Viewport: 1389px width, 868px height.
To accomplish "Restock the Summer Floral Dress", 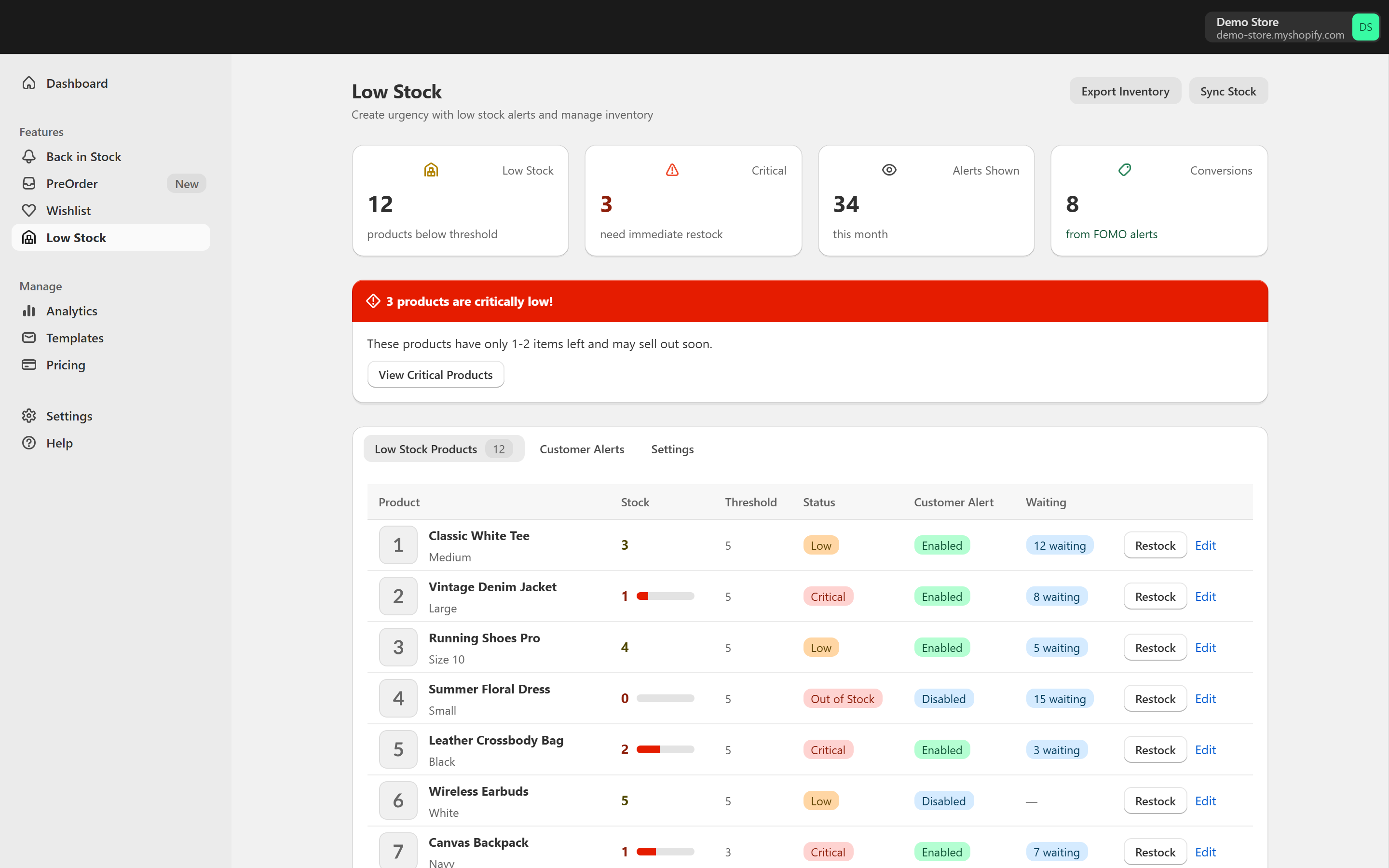I will click(x=1155, y=699).
